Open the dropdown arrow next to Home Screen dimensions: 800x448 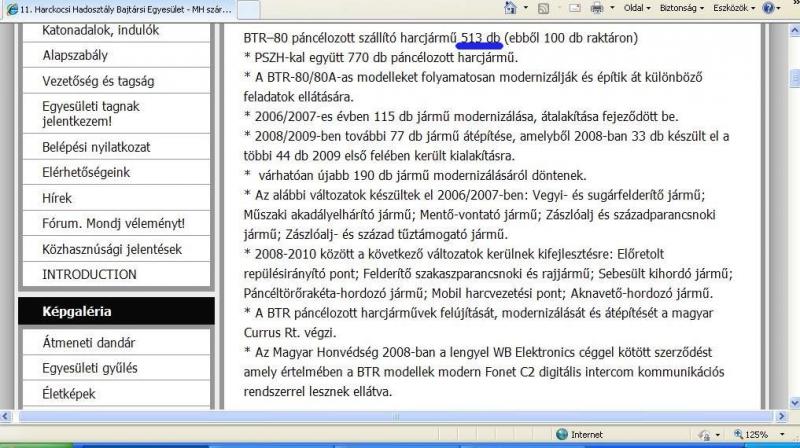[x=524, y=8]
